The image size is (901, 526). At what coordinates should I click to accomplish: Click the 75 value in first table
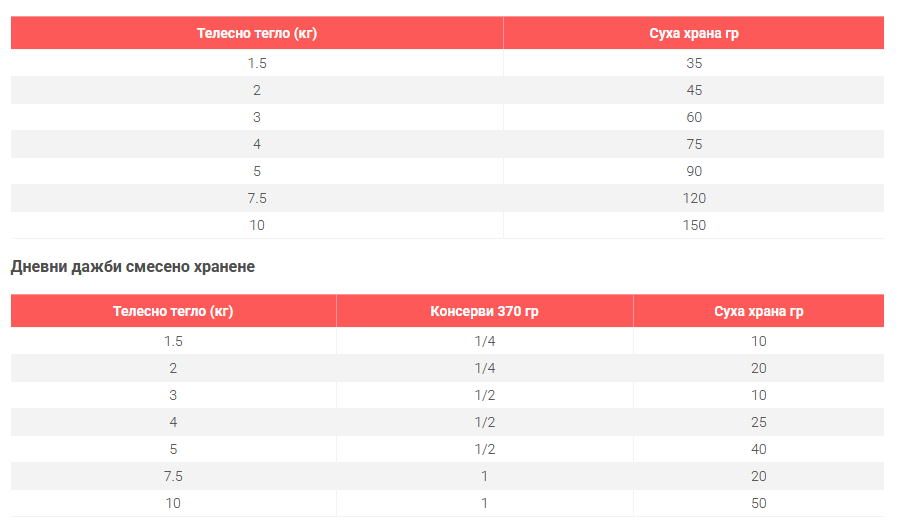pos(693,144)
